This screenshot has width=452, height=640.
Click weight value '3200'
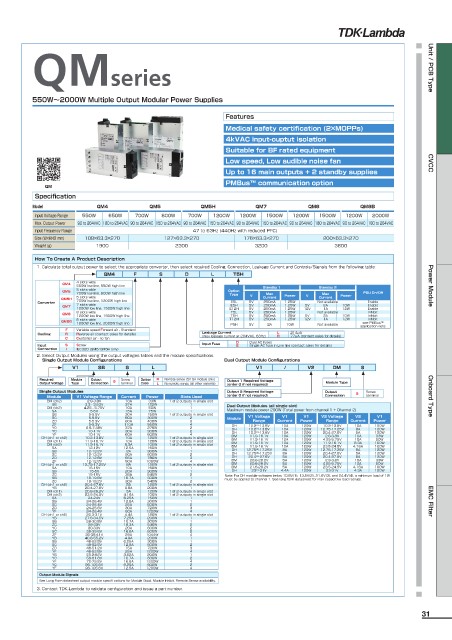pos(261,246)
